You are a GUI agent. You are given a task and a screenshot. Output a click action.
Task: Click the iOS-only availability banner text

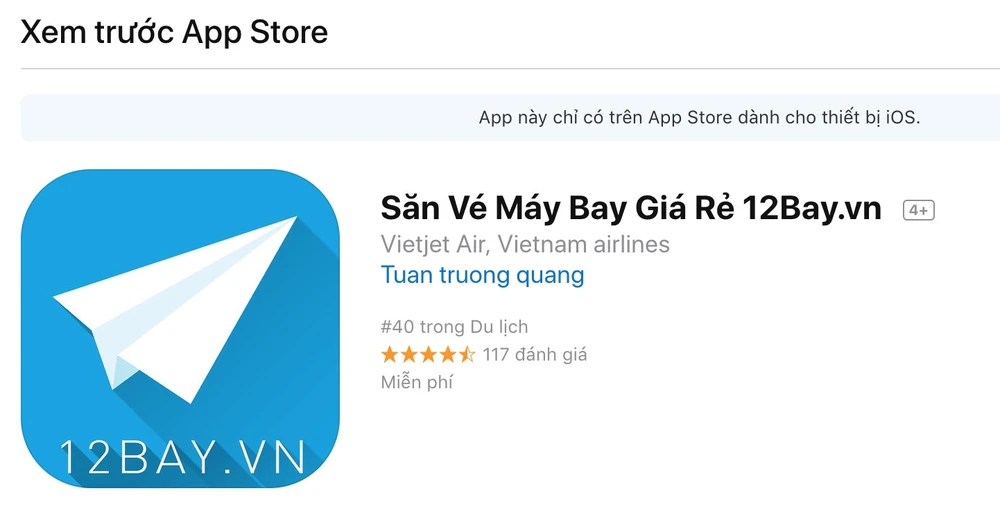(700, 117)
